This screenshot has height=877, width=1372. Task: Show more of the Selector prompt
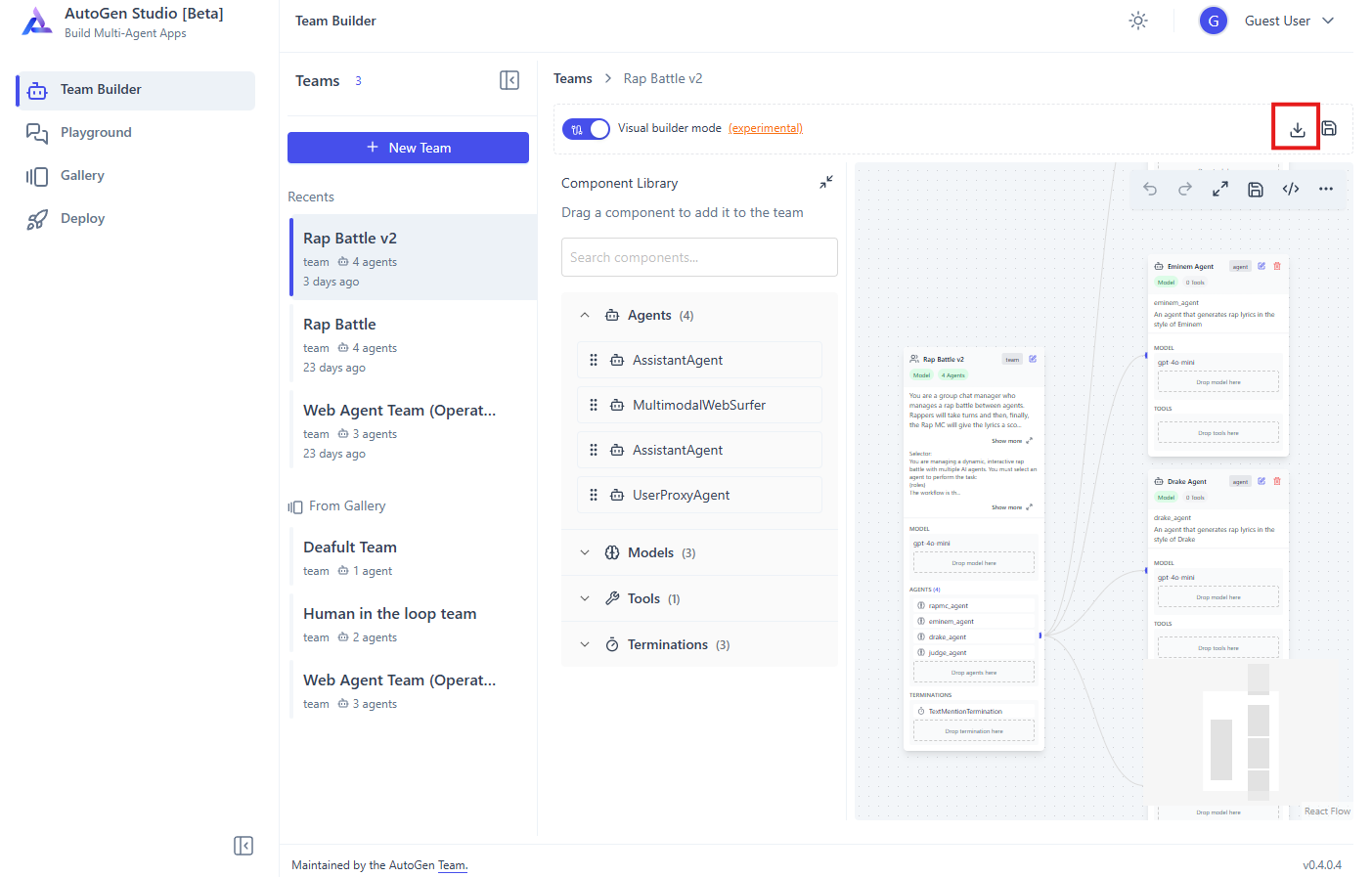(1011, 507)
